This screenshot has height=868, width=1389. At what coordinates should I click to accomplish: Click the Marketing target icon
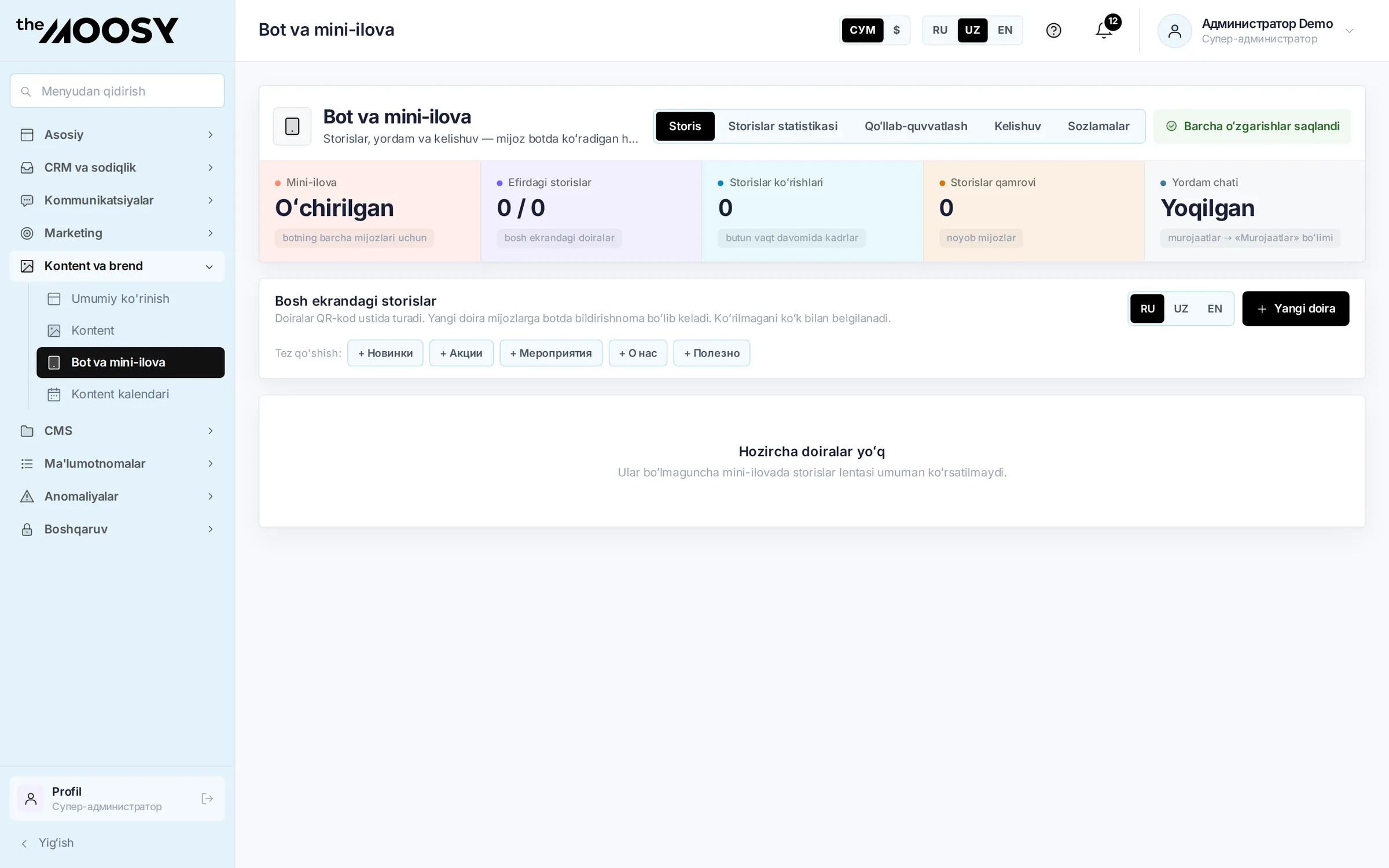27,233
